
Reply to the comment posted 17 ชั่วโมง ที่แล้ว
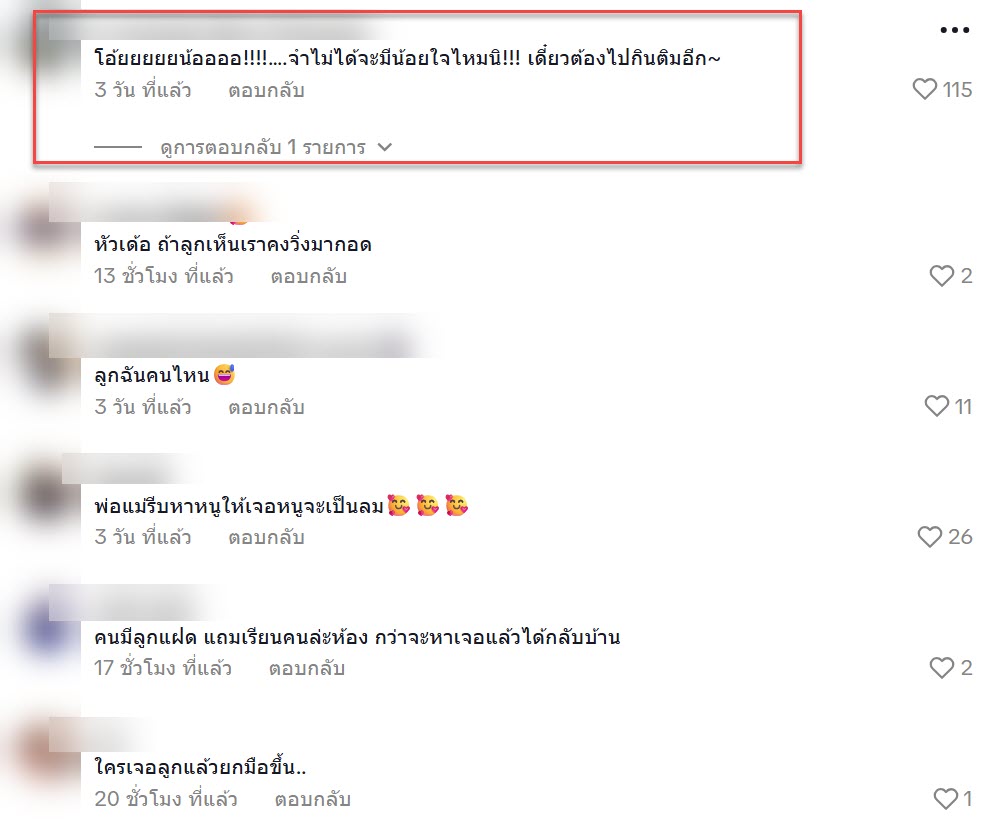307,668
